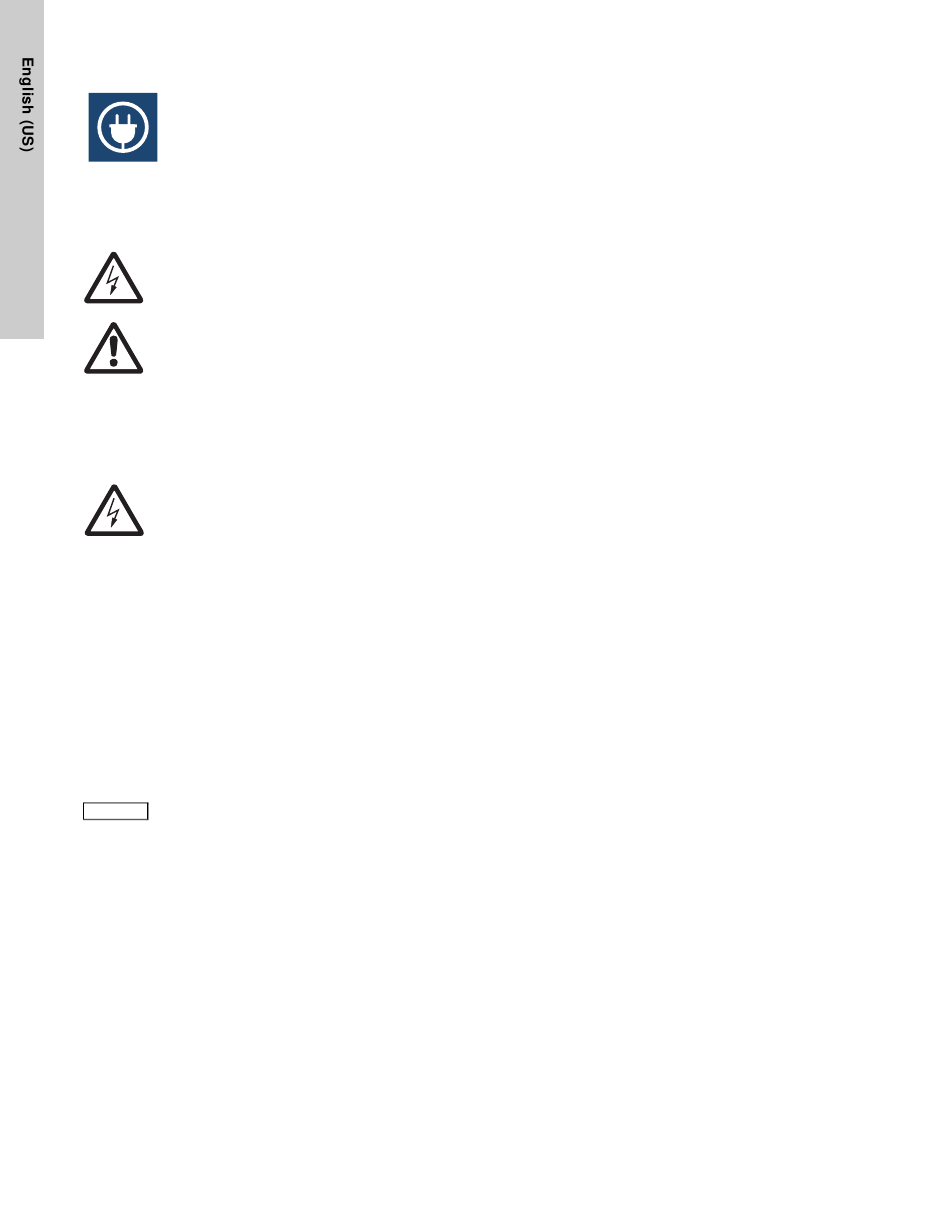The image size is (950, 1229).
Task: Click the lightning bolt in the bottom triangle
Action: (114, 514)
